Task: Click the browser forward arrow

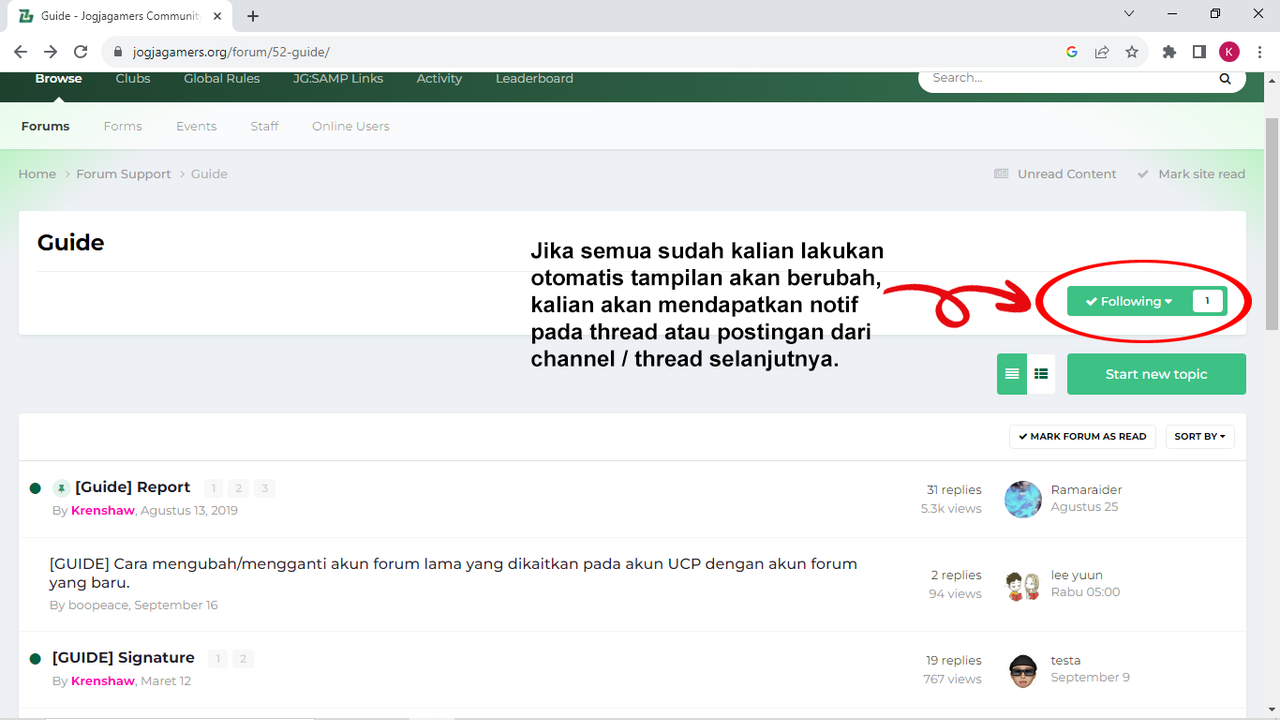Action: [50, 52]
